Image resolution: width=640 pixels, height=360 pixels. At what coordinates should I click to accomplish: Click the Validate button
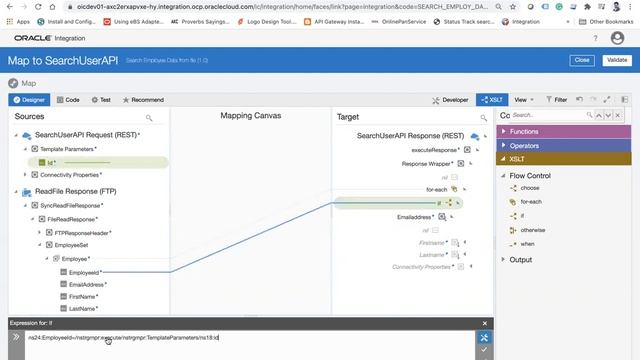point(617,60)
